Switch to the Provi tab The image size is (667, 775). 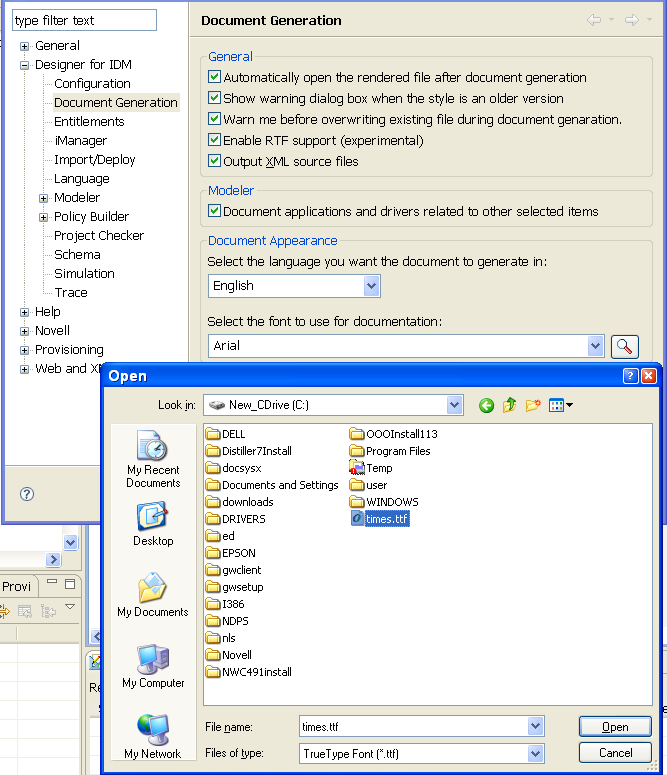coord(16,587)
